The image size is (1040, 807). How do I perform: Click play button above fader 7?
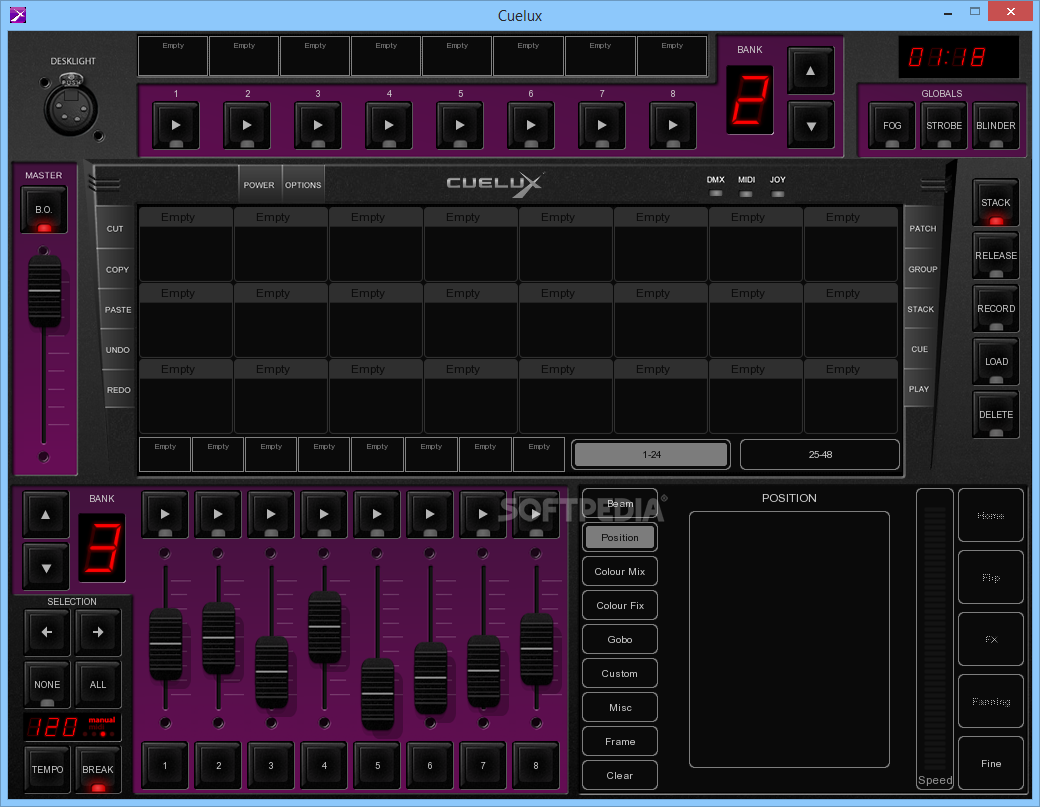coord(483,515)
